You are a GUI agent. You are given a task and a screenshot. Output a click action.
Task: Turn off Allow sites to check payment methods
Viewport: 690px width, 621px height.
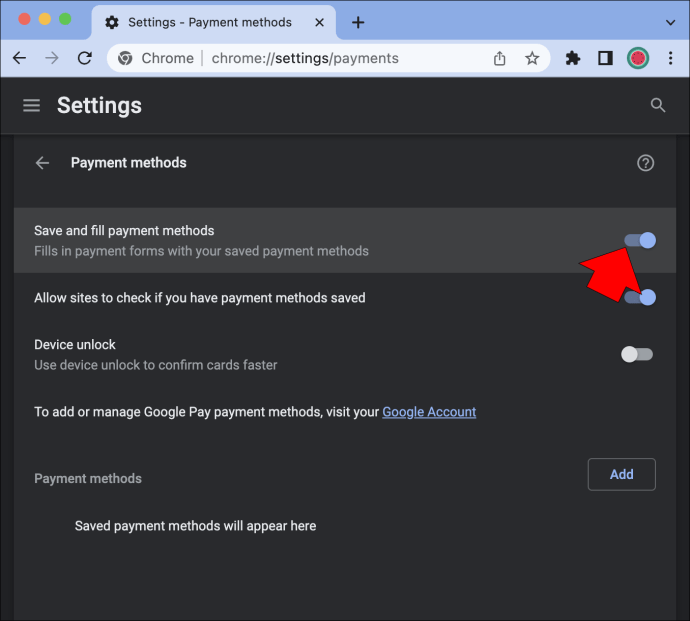[641, 298]
